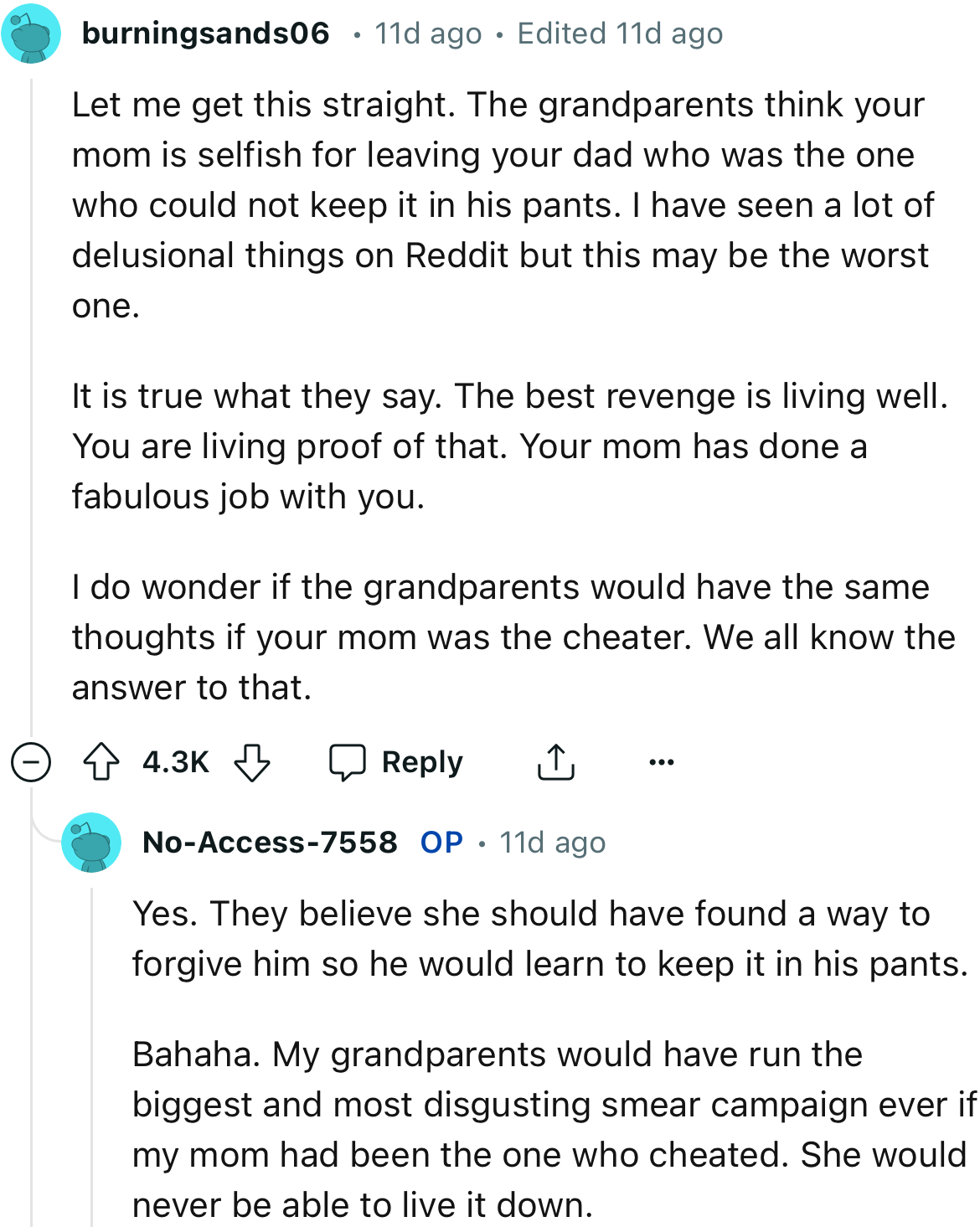Click the paragraph starting "Let me get this straight"
The image size is (980, 1227).
coord(503,205)
